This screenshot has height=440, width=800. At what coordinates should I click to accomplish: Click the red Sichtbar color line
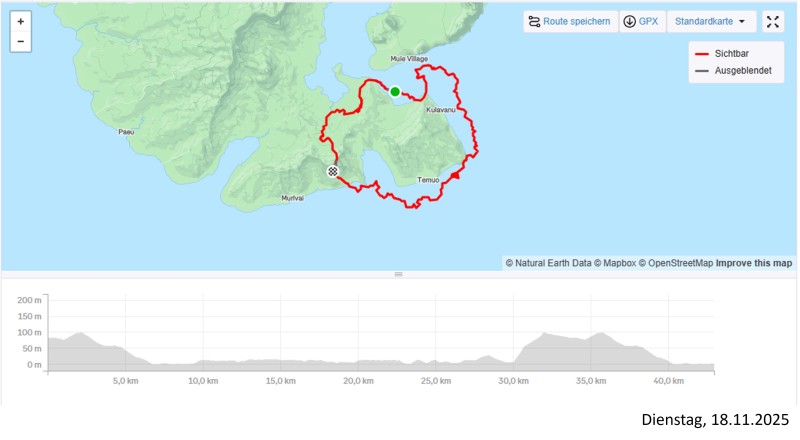click(702, 55)
